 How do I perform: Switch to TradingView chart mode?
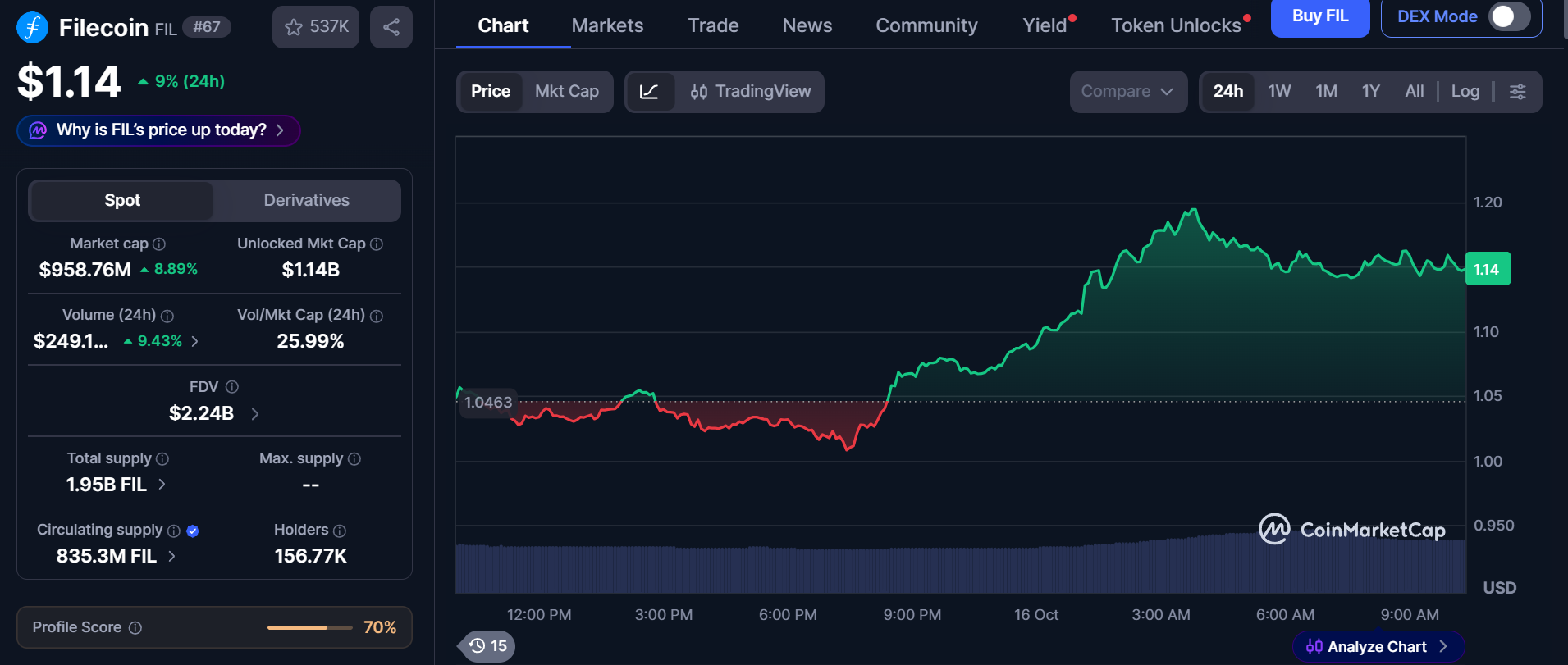point(751,92)
